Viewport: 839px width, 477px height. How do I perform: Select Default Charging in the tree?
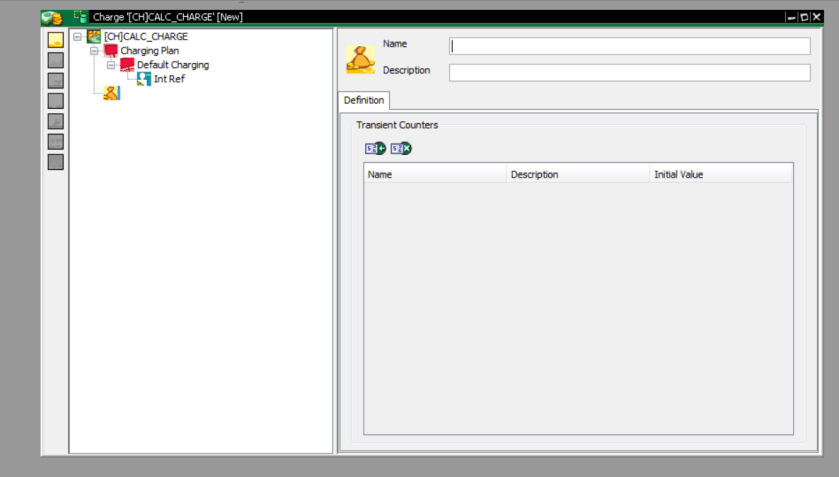[x=173, y=65]
